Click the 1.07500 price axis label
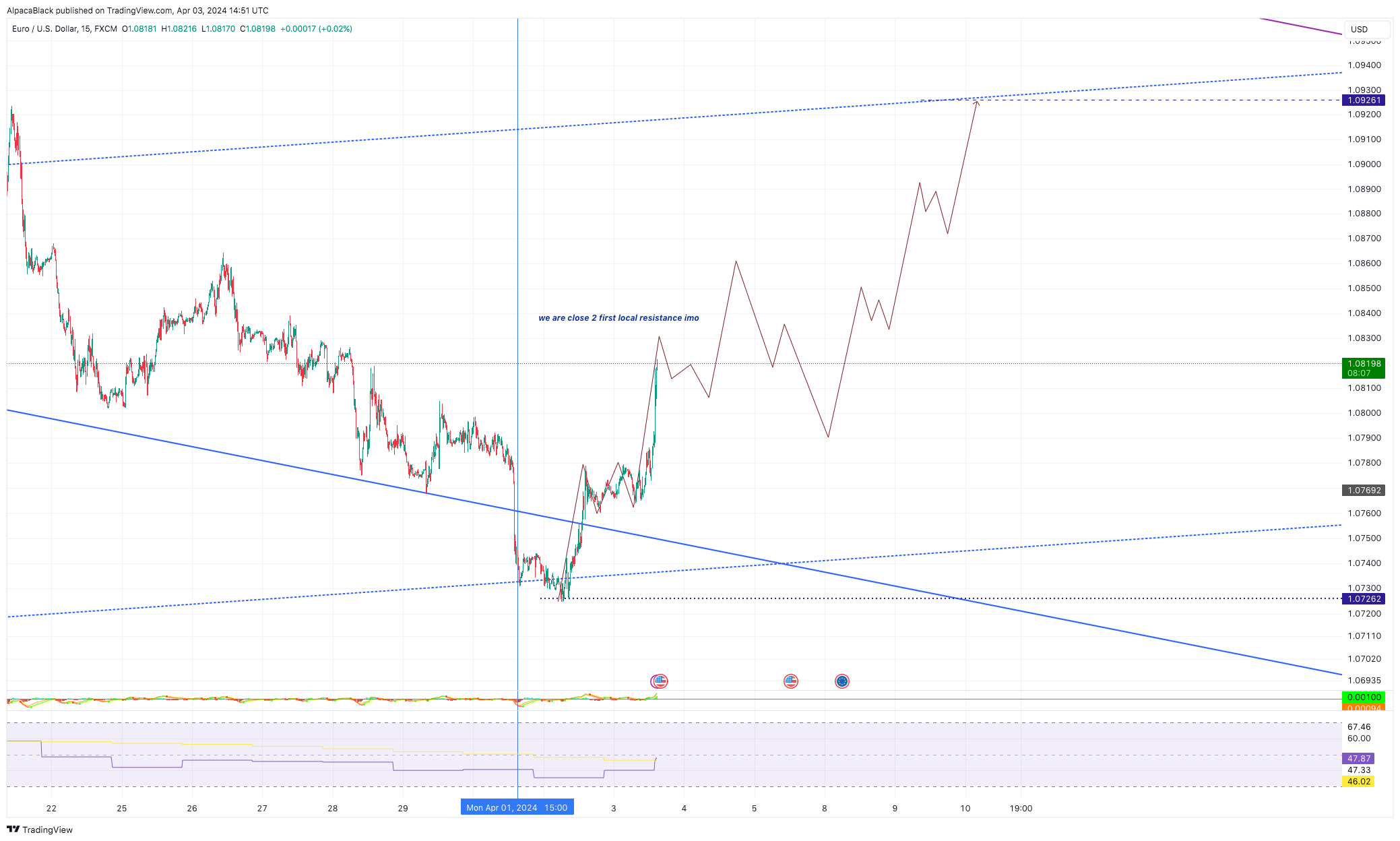1400x841 pixels. pos(1364,538)
